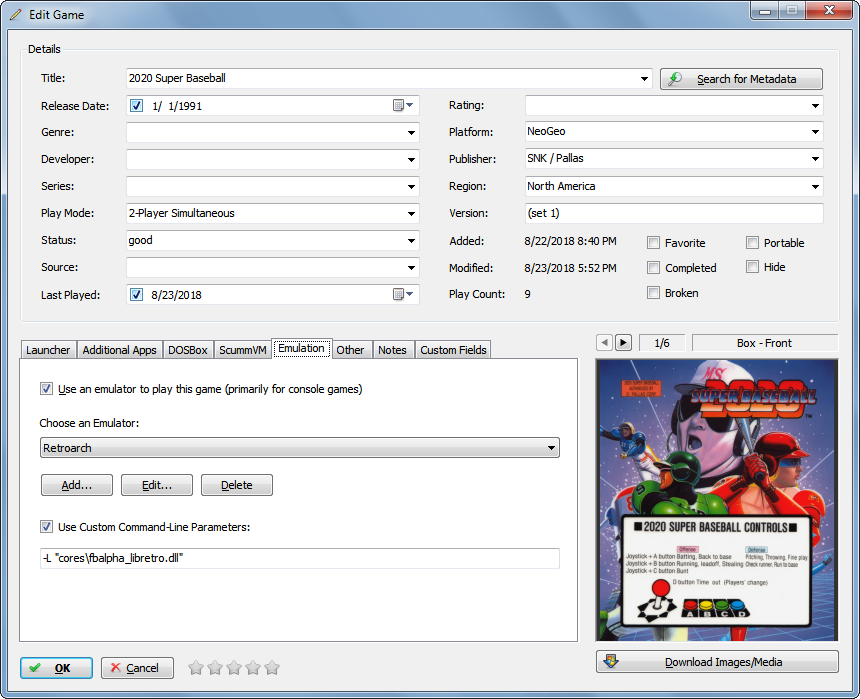Click the Version input field
The height and width of the screenshot is (699, 860).
[674, 213]
